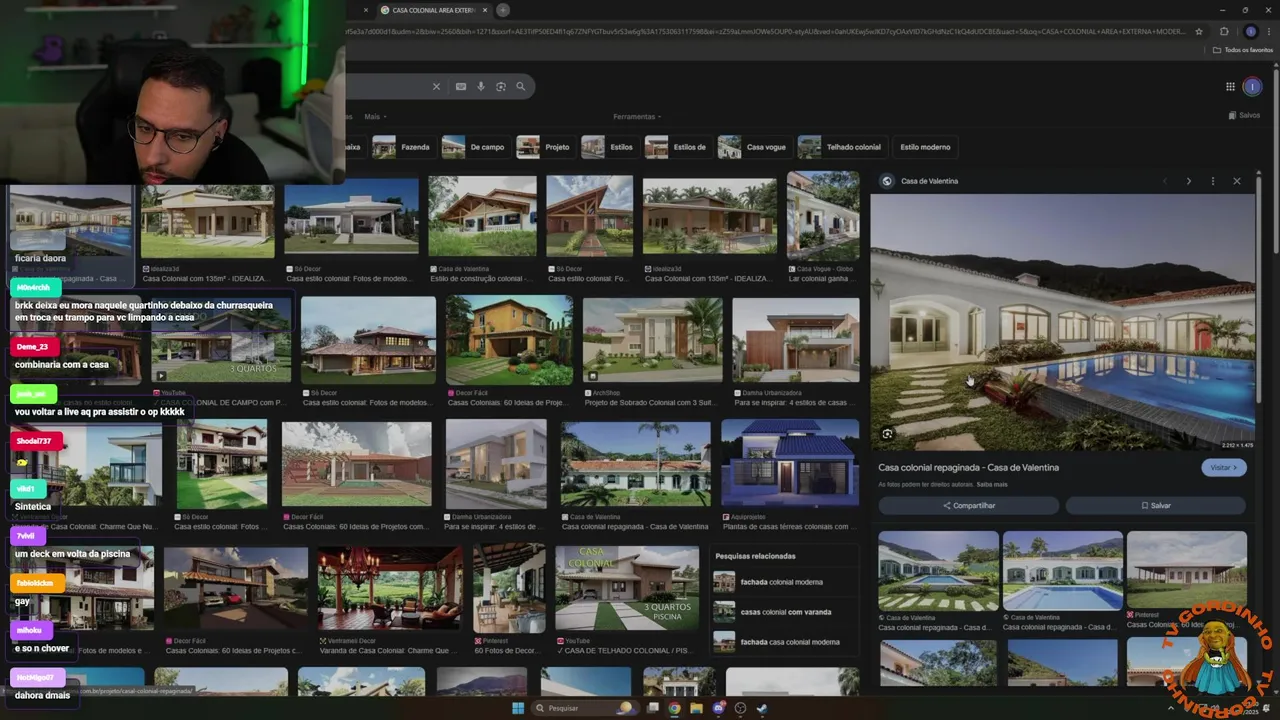Open Task View on the taskbar
The height and width of the screenshot is (720, 1280).
coord(653,708)
